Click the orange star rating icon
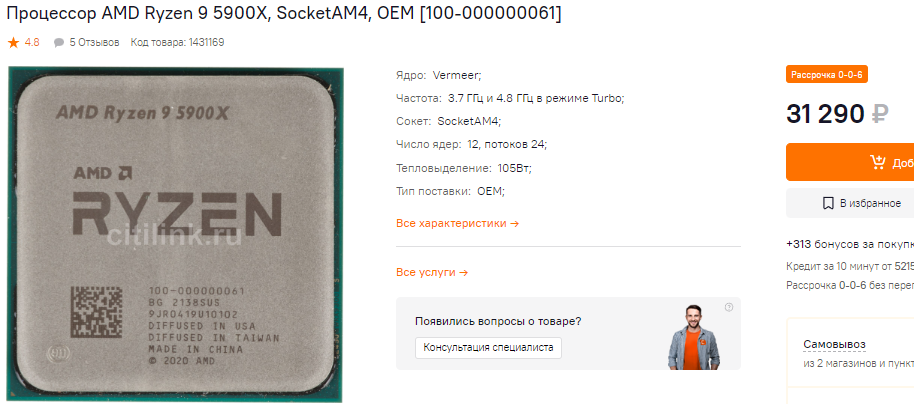The width and height of the screenshot is (914, 404). click(13, 43)
